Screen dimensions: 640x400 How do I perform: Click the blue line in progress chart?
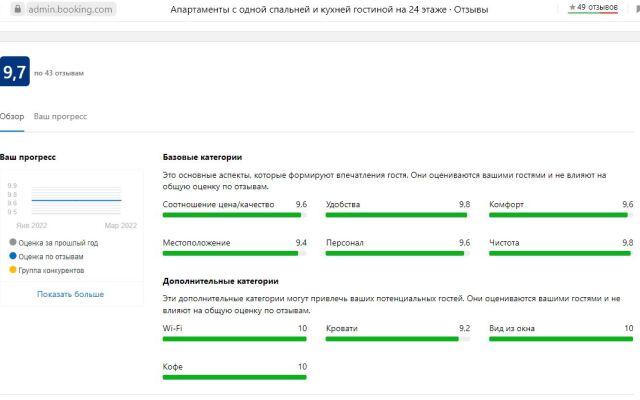(x=76, y=200)
